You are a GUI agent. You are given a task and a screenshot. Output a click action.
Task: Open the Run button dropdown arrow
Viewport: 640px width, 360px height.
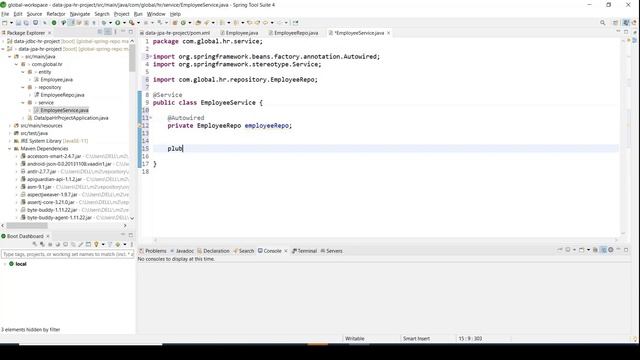[x=124, y=23]
